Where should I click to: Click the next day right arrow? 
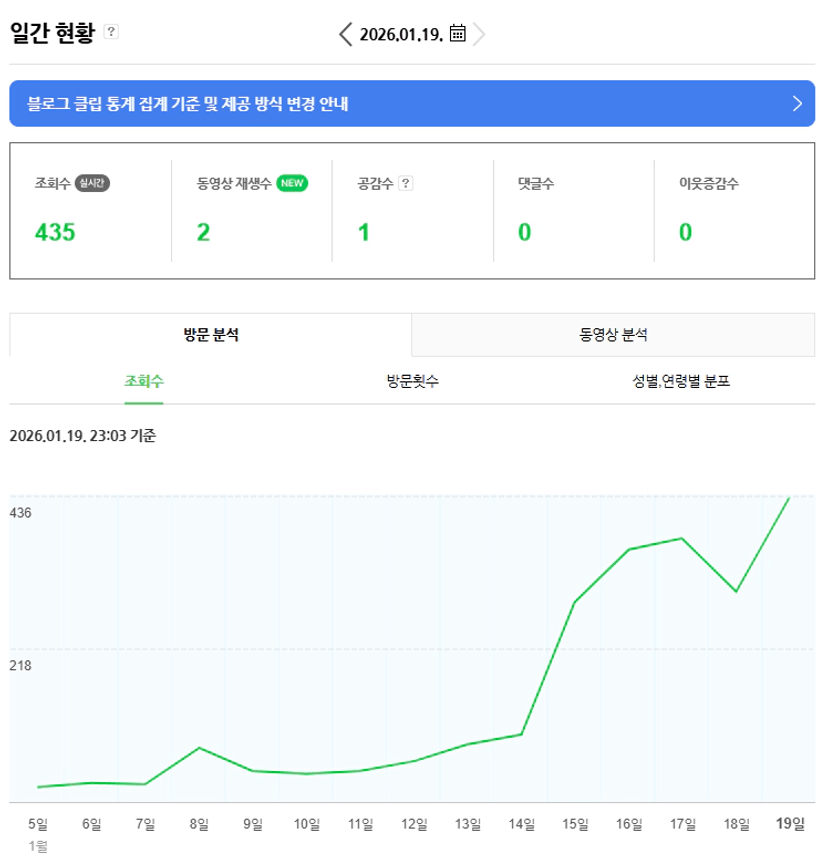[480, 34]
